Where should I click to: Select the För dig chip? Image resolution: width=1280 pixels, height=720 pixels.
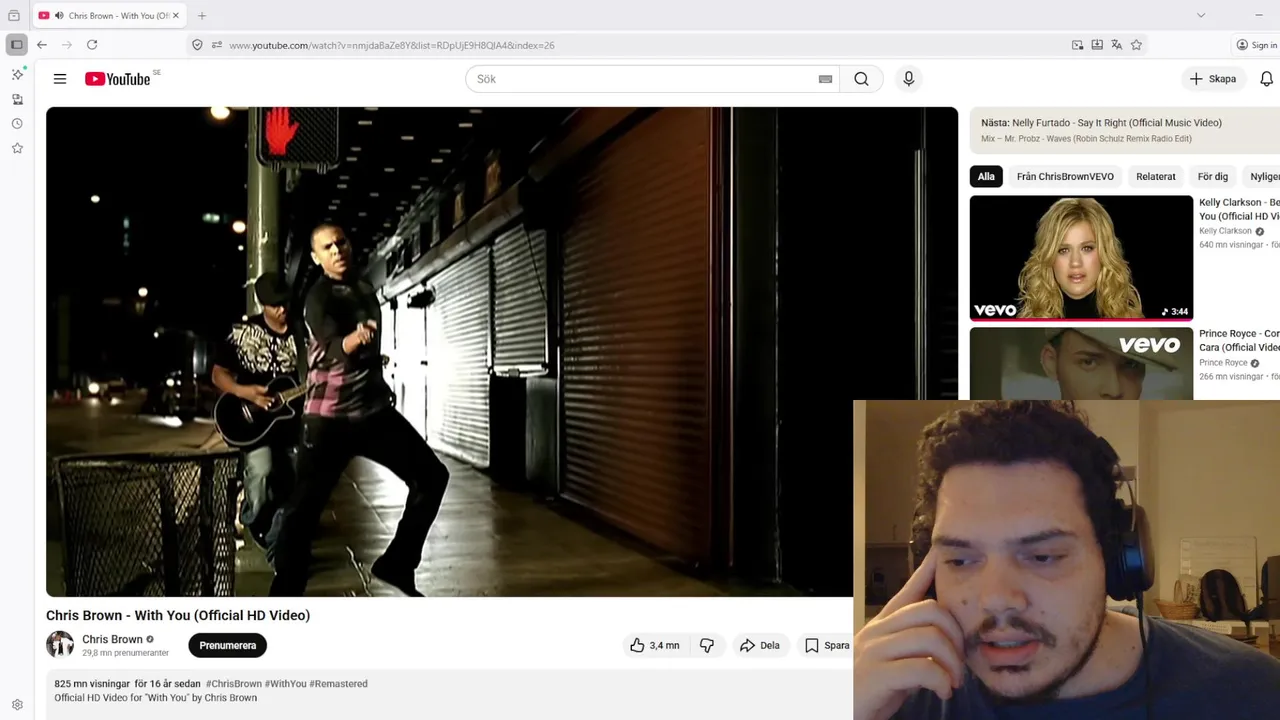coord(1213,176)
